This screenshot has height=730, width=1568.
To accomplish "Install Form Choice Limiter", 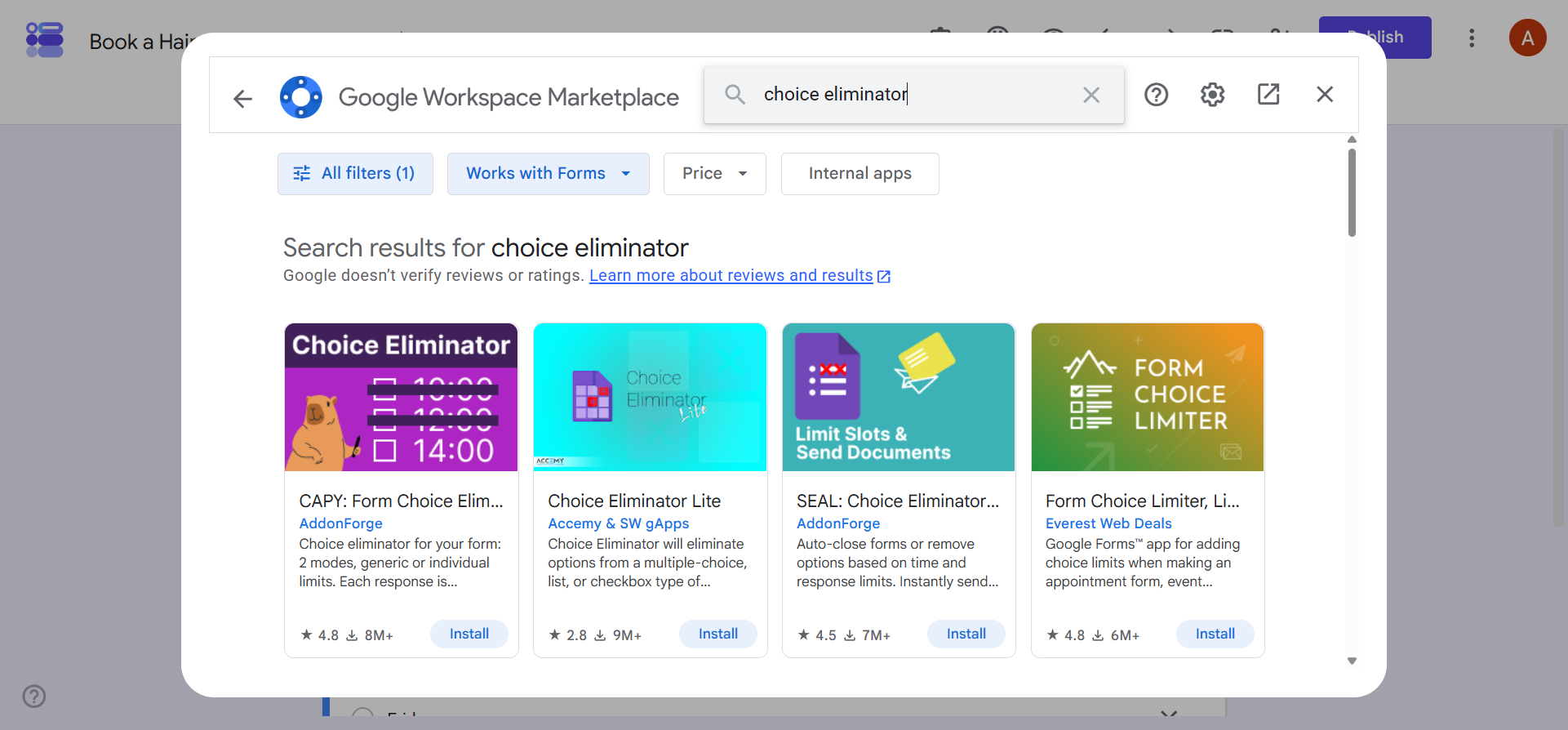I will (x=1215, y=634).
